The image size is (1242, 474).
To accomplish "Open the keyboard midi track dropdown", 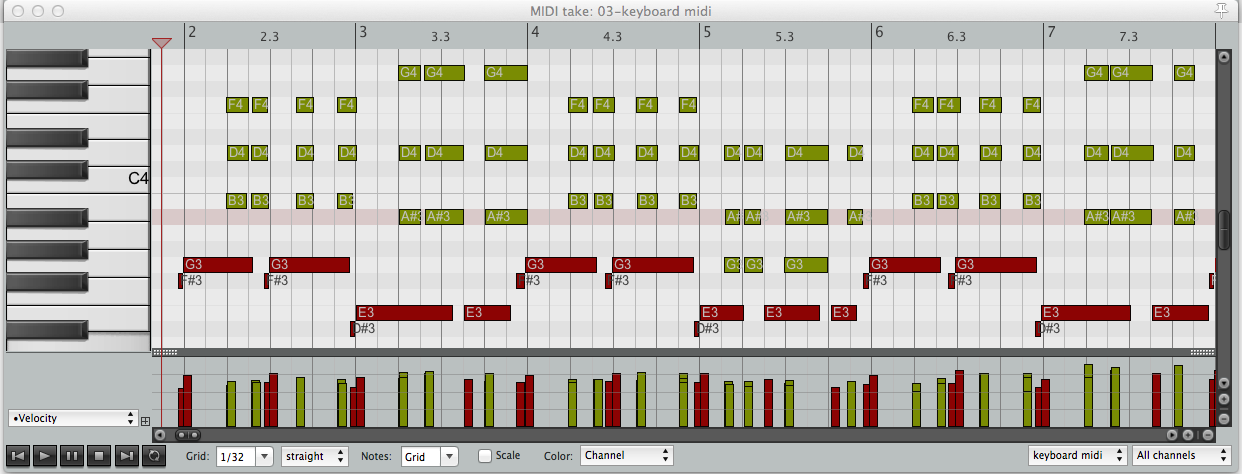I will click(x=1078, y=456).
